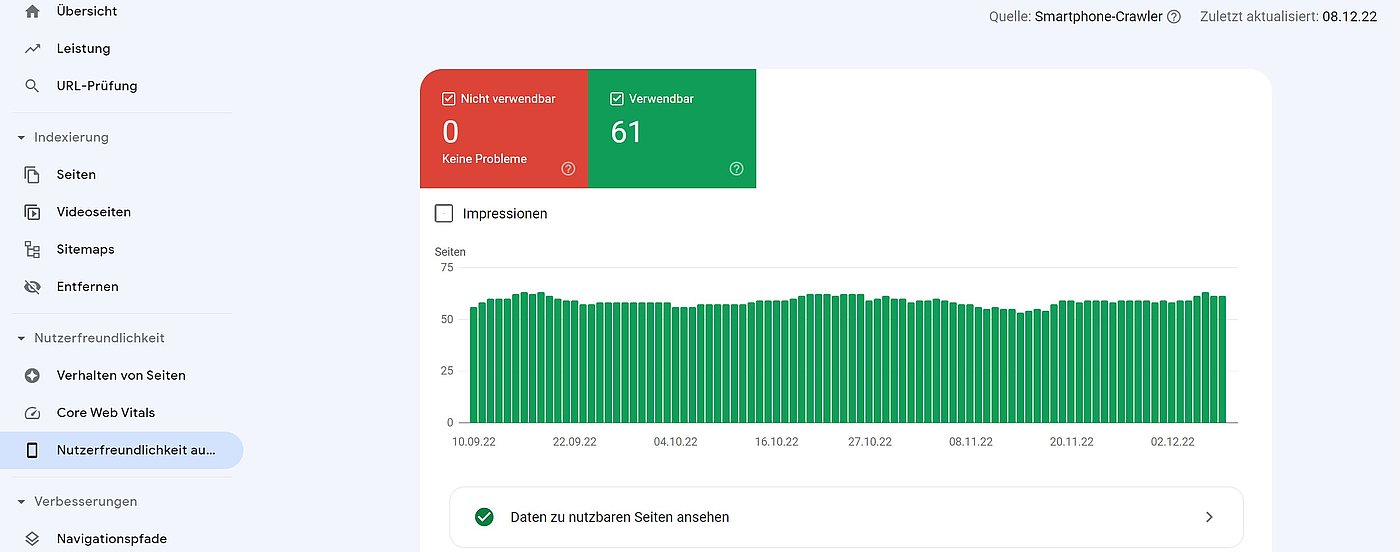
Task: Click the Core Web Vitals gauge icon
Action: click(x=32, y=413)
